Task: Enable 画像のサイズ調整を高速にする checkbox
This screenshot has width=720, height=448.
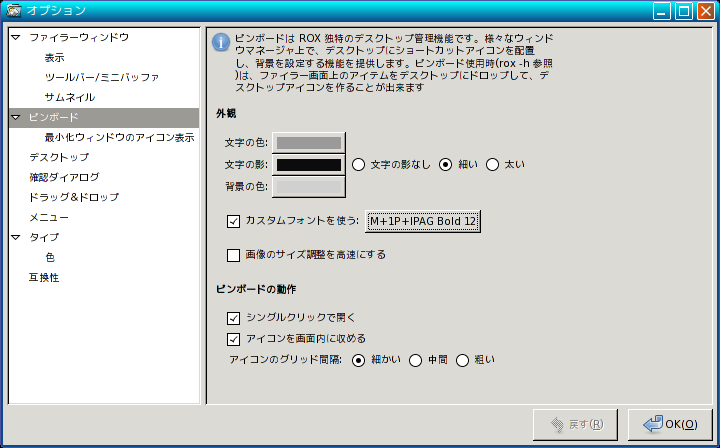Action: 233,255
